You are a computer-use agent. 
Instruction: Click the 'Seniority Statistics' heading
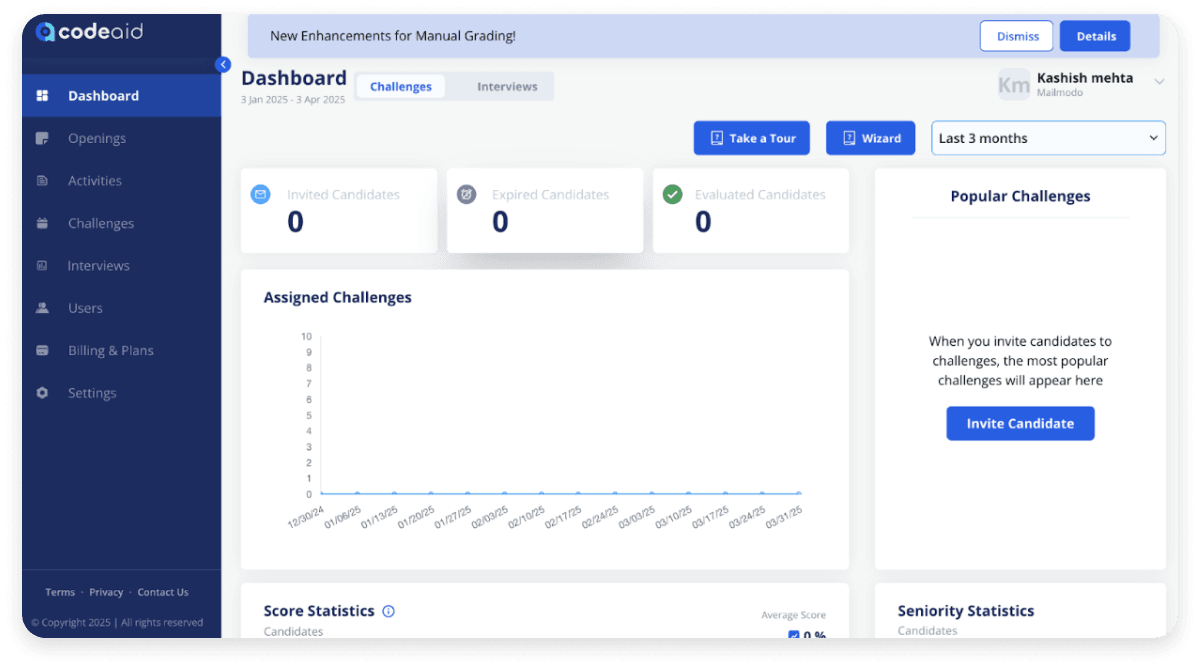click(966, 611)
